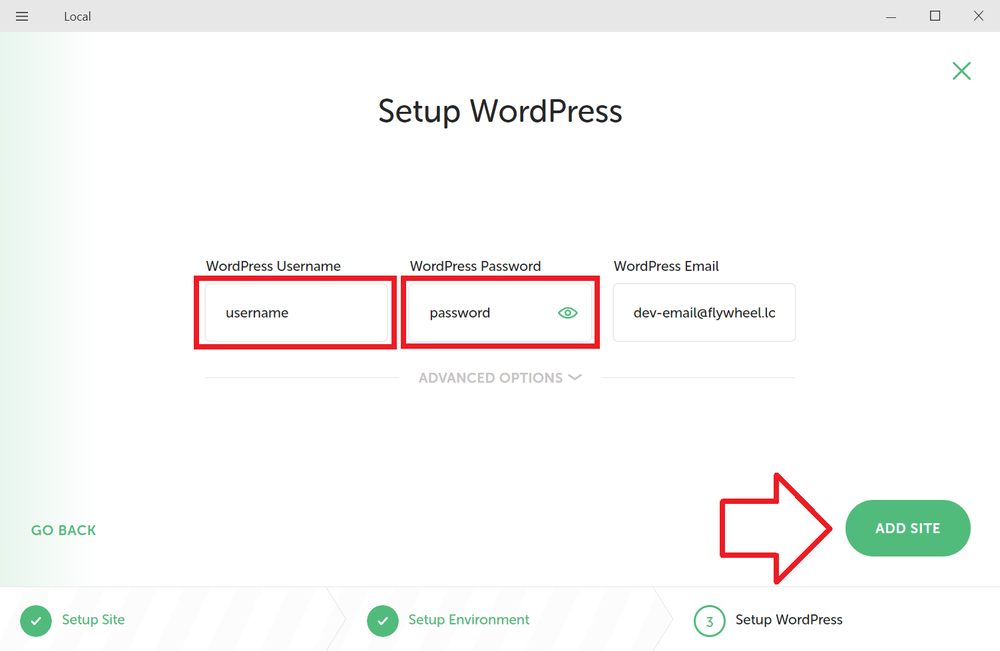The height and width of the screenshot is (651, 1000).
Task: Click the green checkmark beside Setup Site
Action: tap(36, 621)
